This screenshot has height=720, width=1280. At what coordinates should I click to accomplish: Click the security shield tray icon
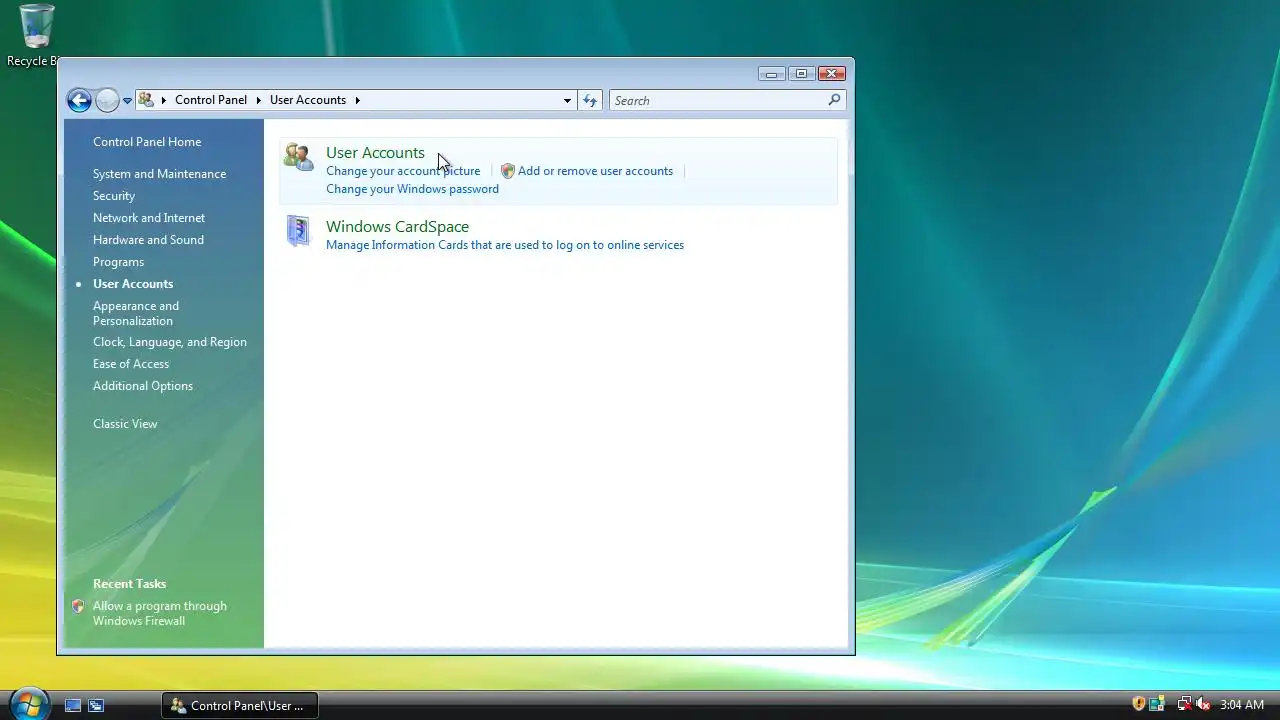click(1138, 704)
